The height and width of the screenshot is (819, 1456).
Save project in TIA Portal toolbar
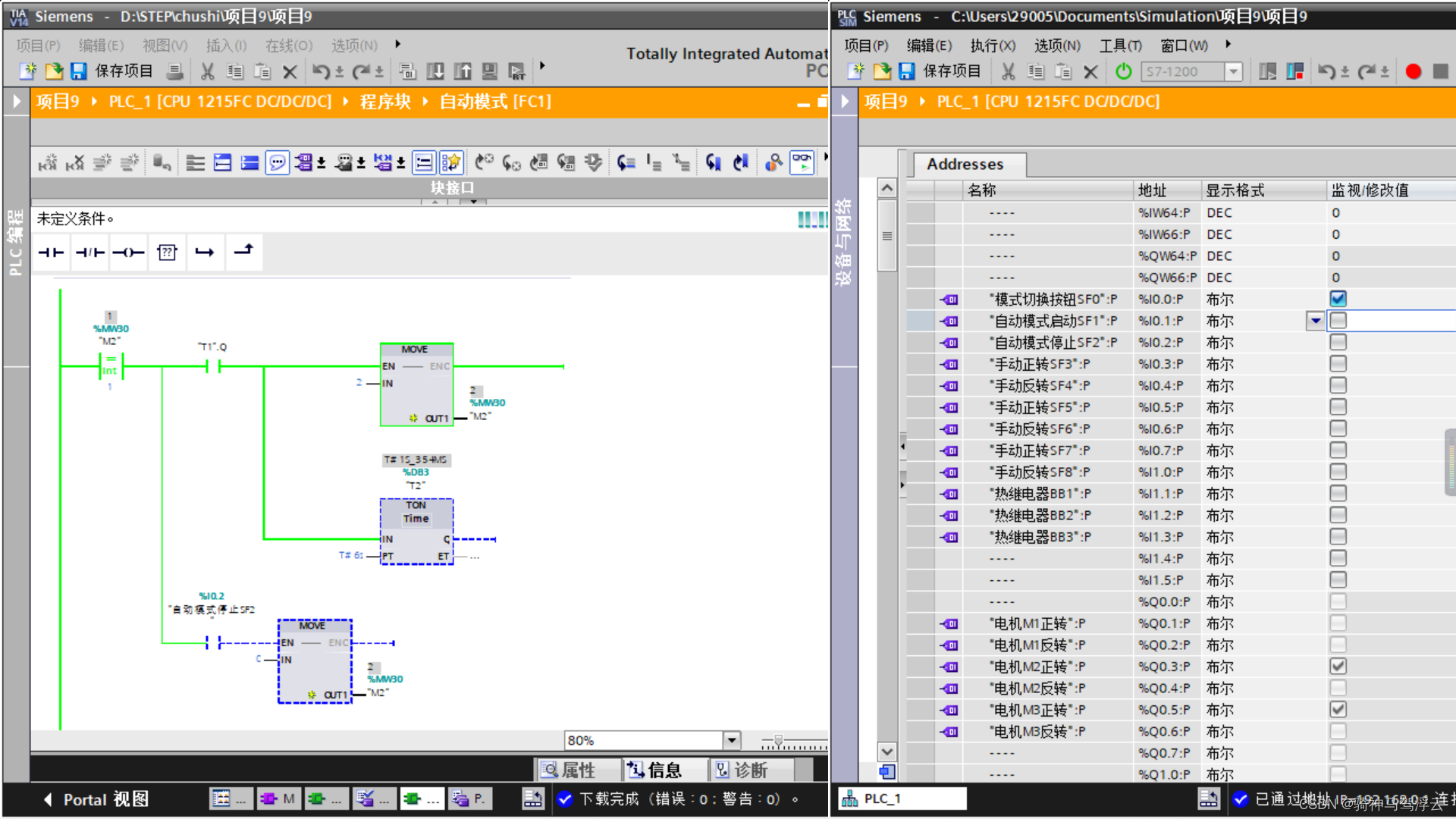(x=112, y=71)
